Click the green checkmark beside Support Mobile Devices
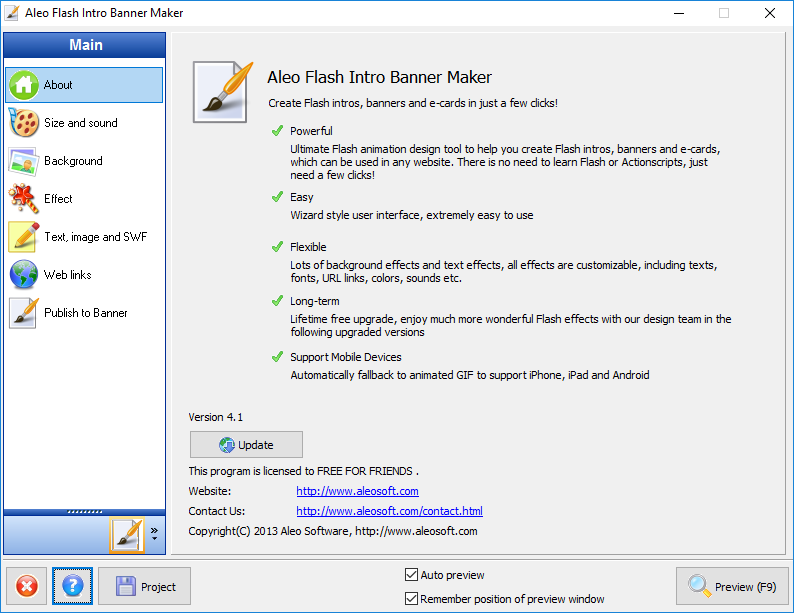Viewport: 794px width, 613px height. [x=277, y=357]
